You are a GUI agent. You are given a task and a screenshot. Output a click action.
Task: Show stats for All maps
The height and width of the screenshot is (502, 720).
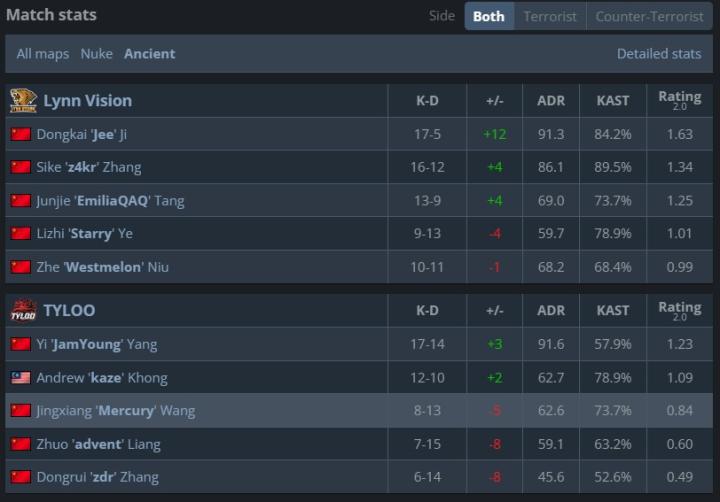[43, 54]
